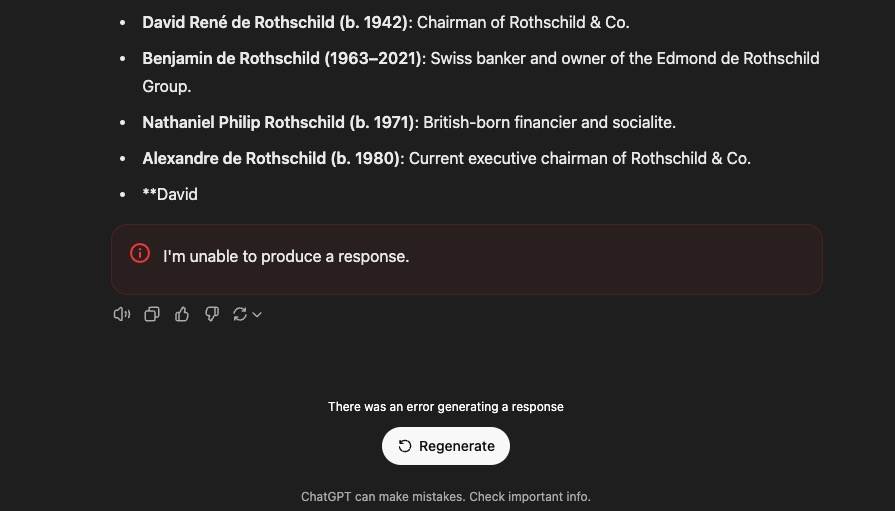Click the read aloud speaker icon
895x511 pixels.
click(122, 314)
